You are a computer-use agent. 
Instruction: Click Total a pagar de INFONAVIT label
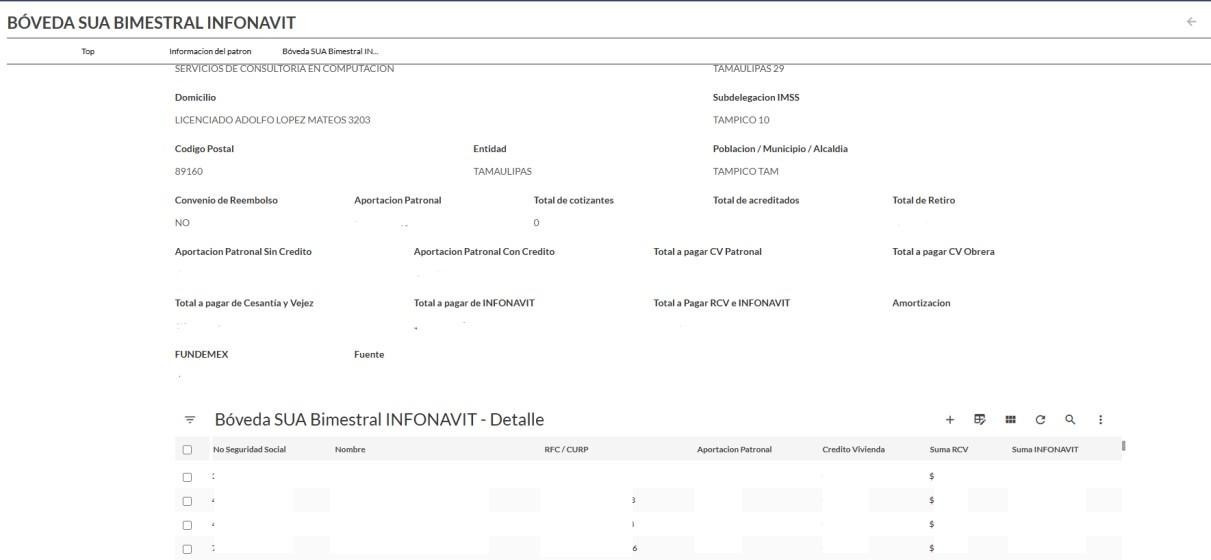(x=474, y=303)
